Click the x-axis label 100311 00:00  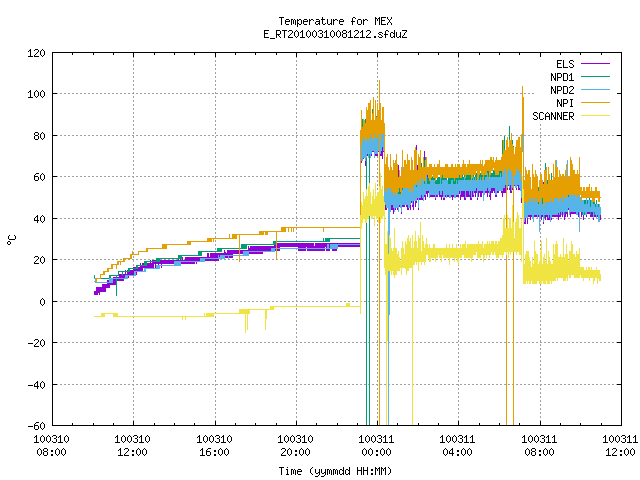376,446
